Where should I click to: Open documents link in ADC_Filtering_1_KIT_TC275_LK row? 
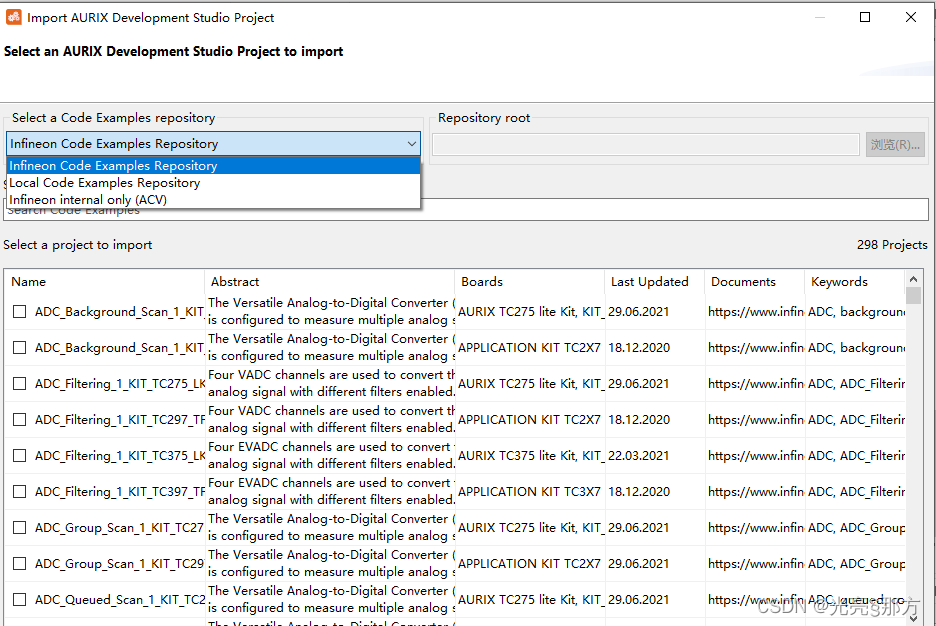[x=755, y=384]
